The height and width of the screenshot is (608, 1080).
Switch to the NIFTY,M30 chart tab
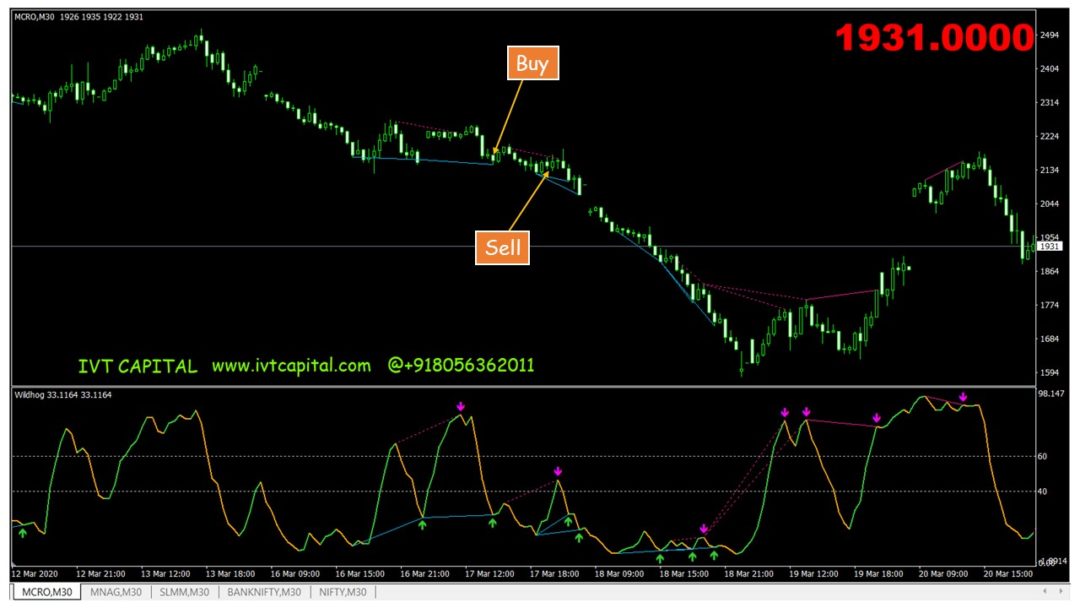pos(342,592)
